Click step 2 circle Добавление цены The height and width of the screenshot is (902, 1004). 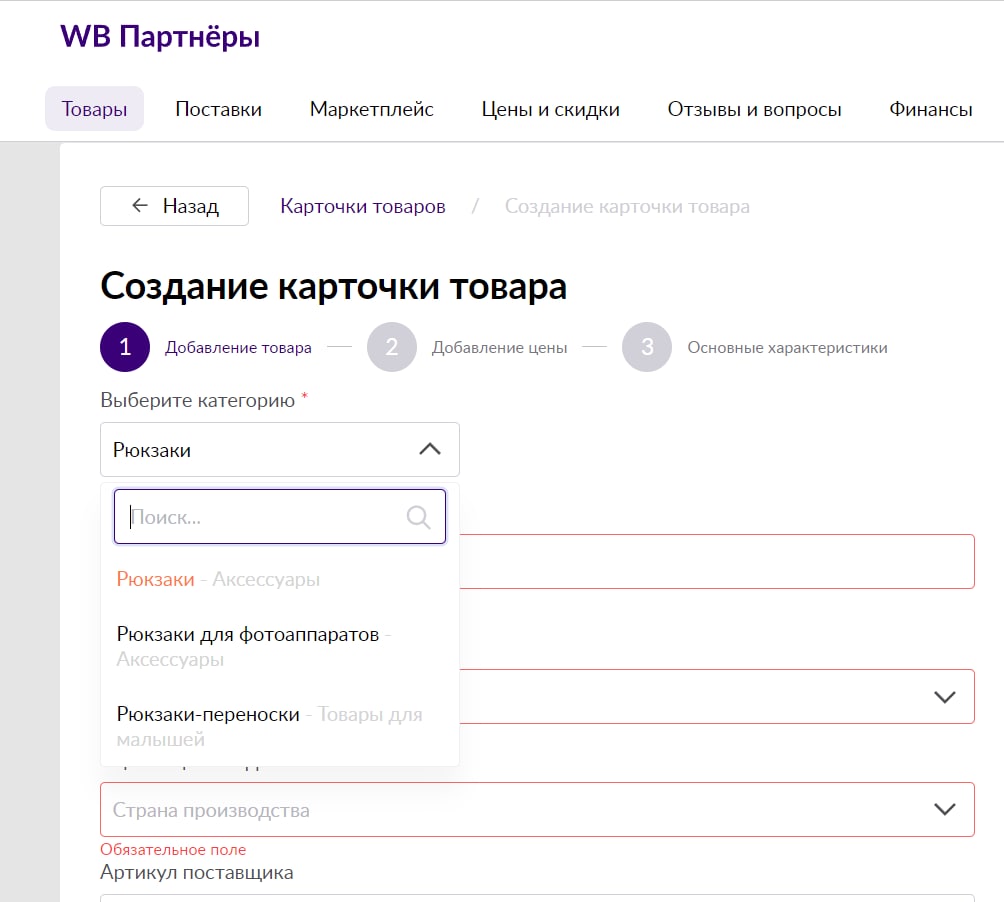pos(391,347)
